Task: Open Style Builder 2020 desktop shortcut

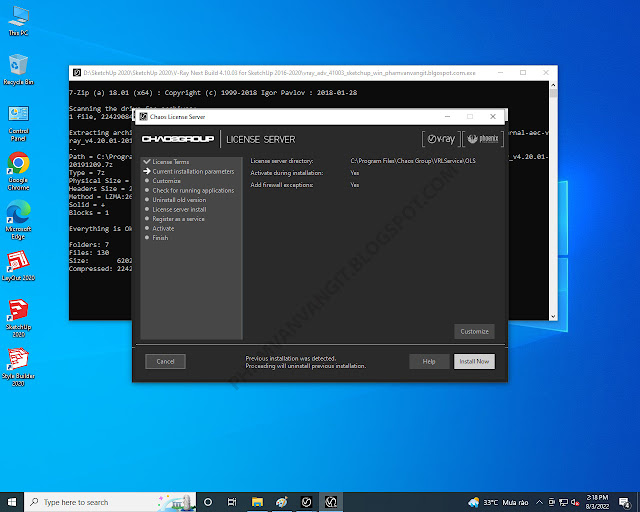Action: pos(18,367)
